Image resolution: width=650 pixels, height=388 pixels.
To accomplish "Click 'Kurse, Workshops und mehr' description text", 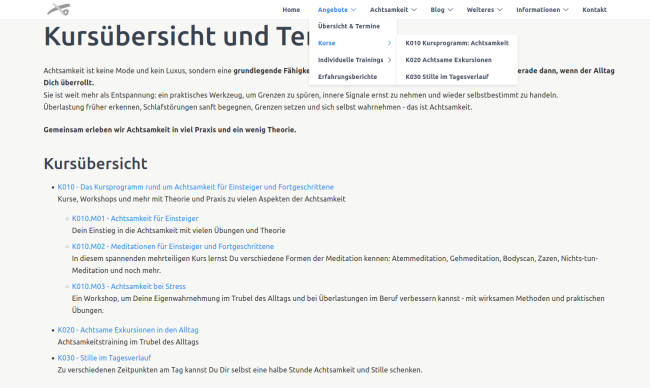I will coord(201,199).
